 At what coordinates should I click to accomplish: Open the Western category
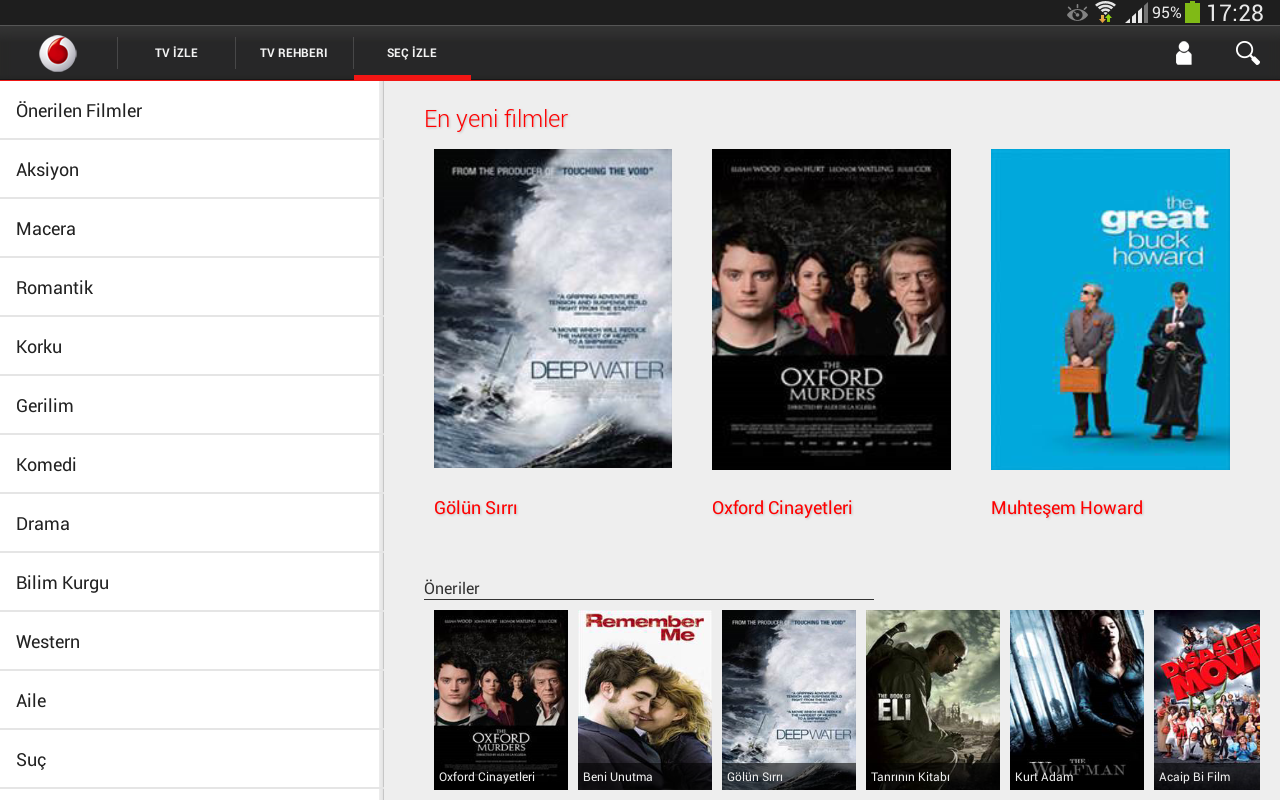point(191,642)
